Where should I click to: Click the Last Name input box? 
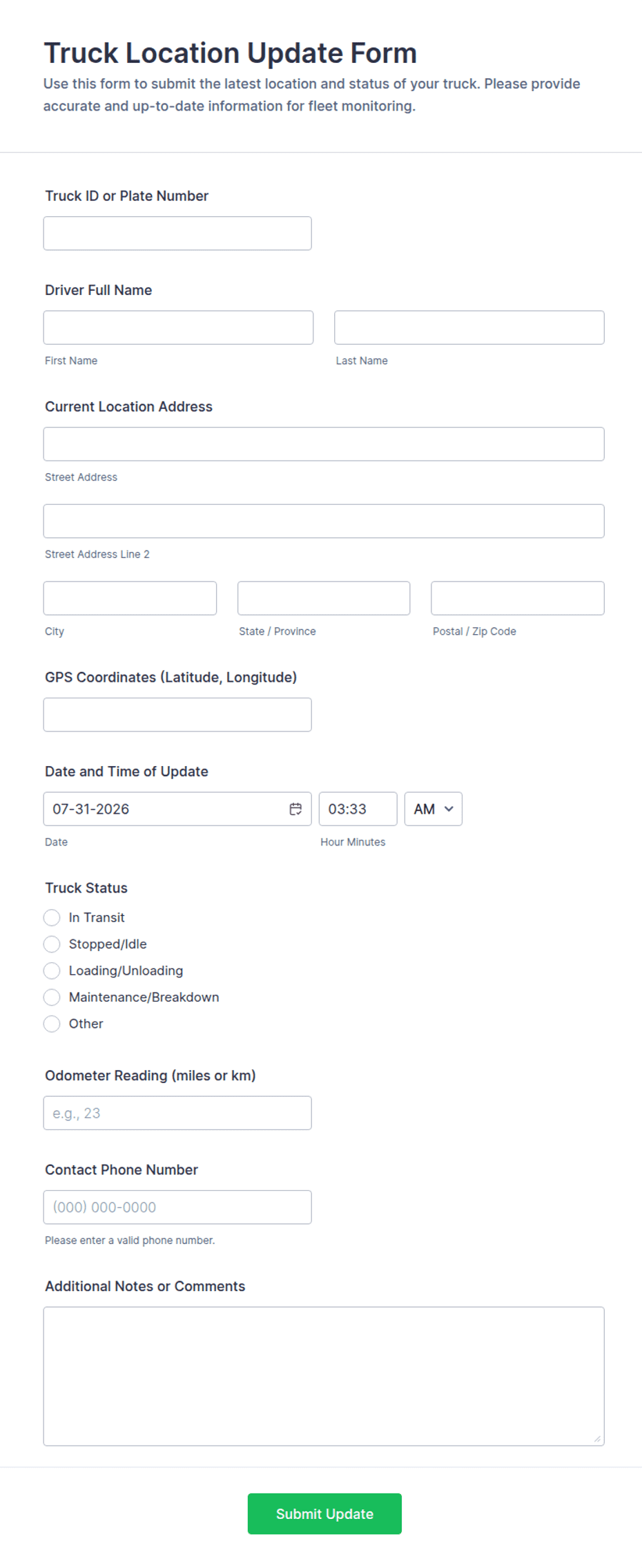coord(469,327)
